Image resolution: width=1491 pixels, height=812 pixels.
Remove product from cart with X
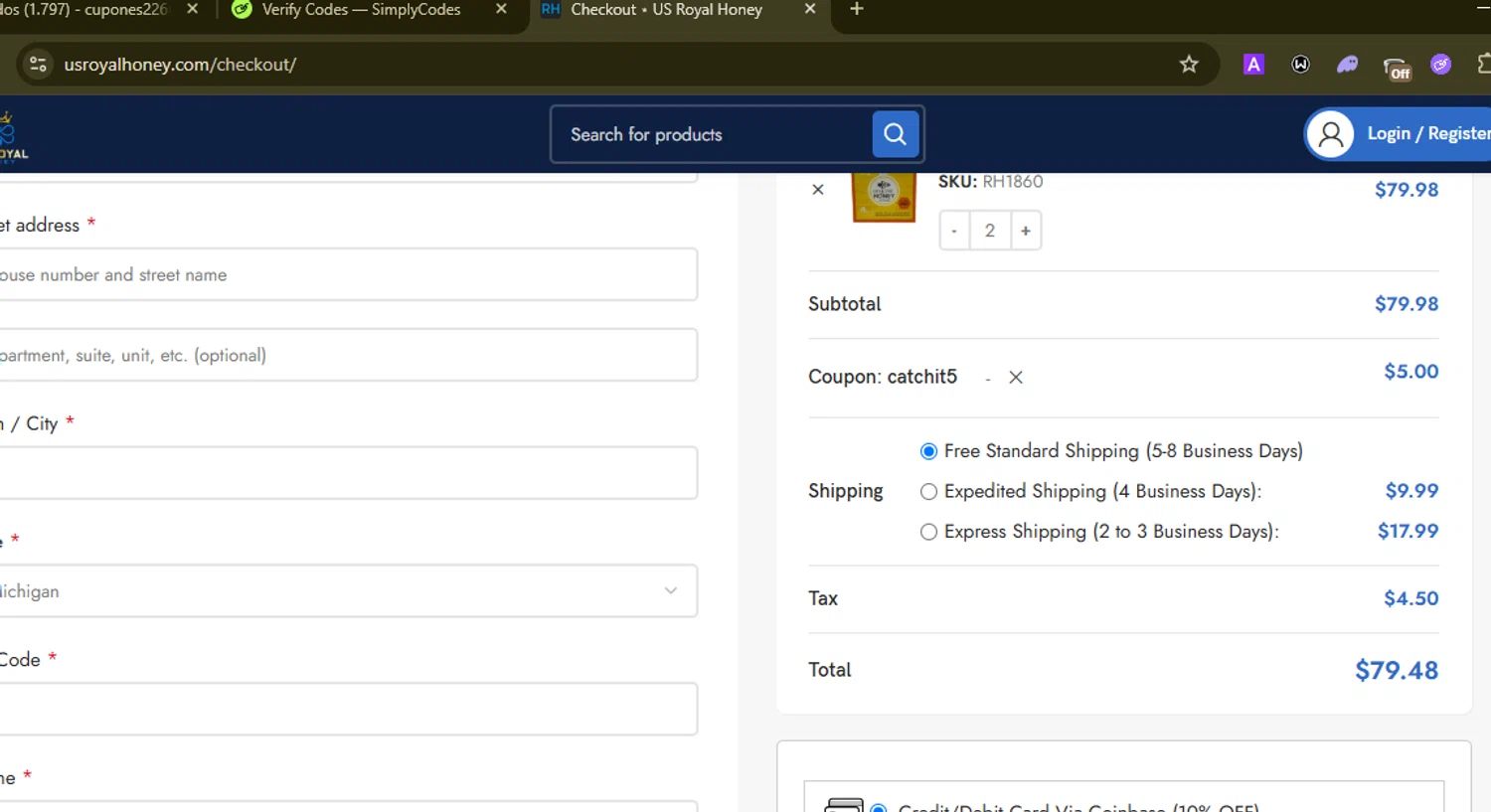click(x=818, y=189)
